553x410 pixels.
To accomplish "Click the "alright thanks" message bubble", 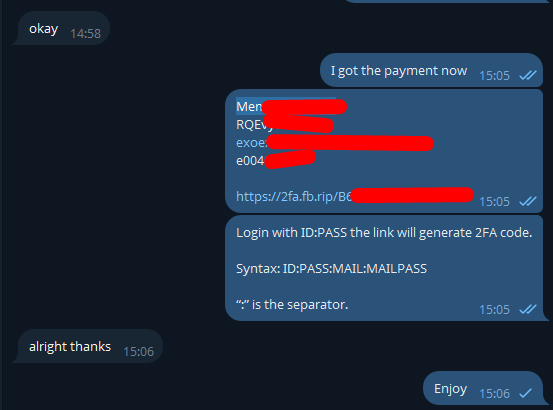I will tap(87, 346).
